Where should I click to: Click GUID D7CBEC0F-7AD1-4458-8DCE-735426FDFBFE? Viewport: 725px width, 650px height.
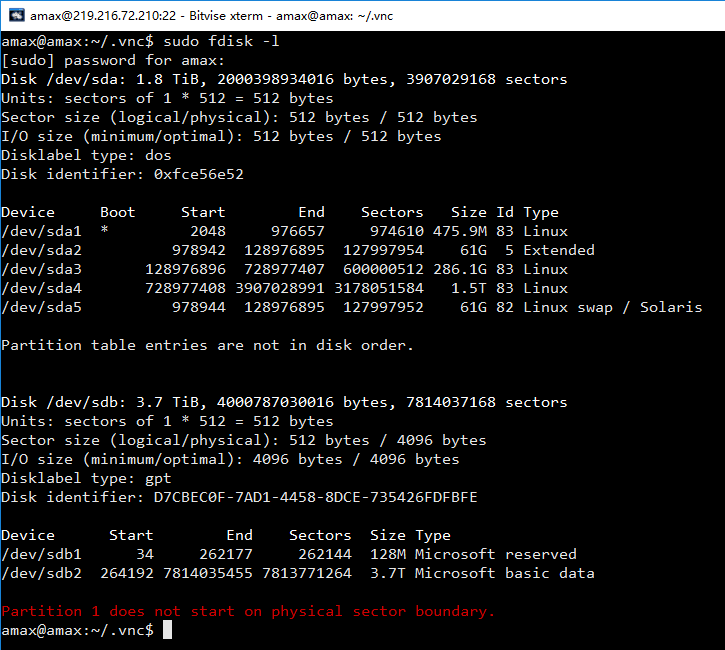tap(315, 497)
